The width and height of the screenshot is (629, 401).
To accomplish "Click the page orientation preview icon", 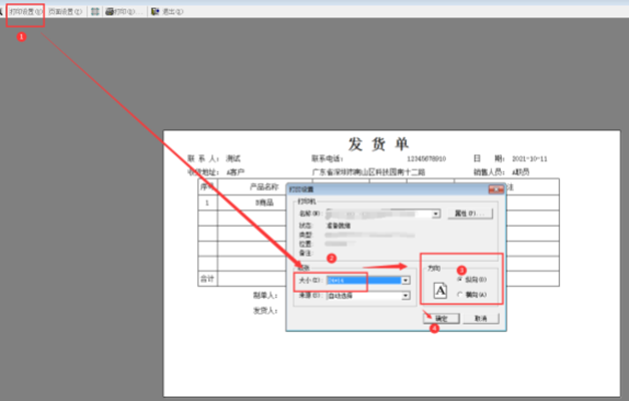I will click(x=440, y=290).
